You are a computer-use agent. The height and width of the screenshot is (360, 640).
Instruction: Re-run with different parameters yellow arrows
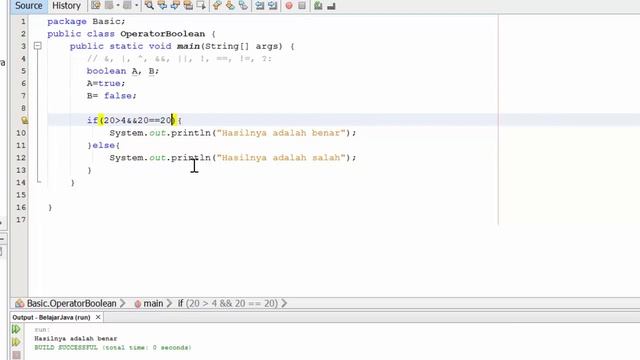pyautogui.click(x=16, y=342)
